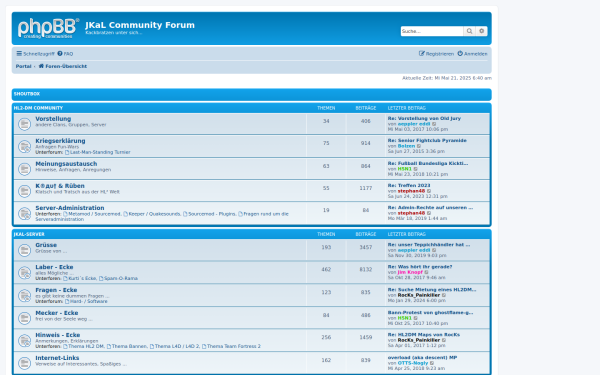Click the Kriegserklärung forum status icon

click(x=24, y=147)
